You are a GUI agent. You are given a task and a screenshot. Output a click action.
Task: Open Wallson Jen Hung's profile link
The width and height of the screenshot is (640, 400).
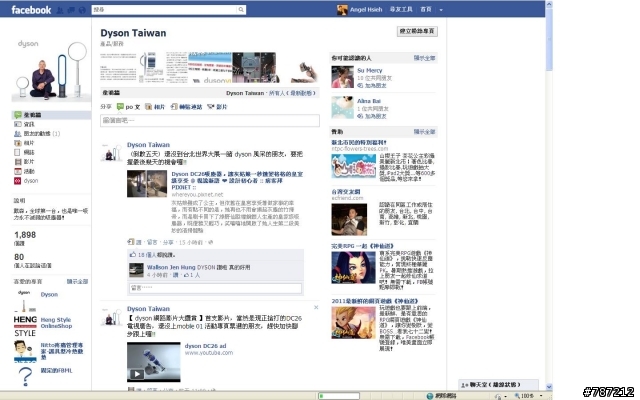click(x=171, y=267)
